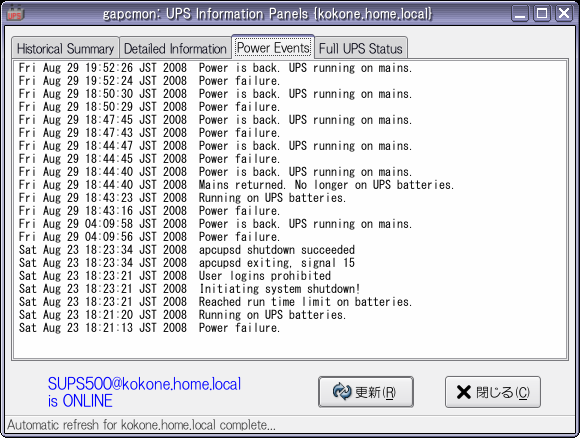Click the X icon on 閉じる button

(x=464, y=392)
